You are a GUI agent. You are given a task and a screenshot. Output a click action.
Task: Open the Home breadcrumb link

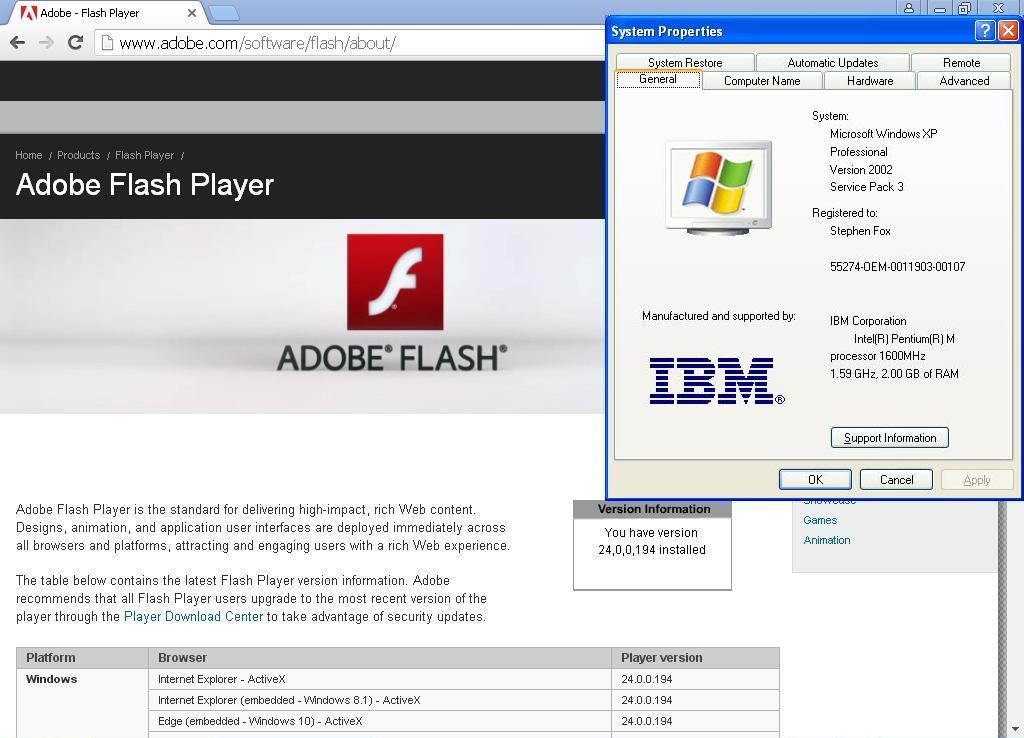(29, 155)
